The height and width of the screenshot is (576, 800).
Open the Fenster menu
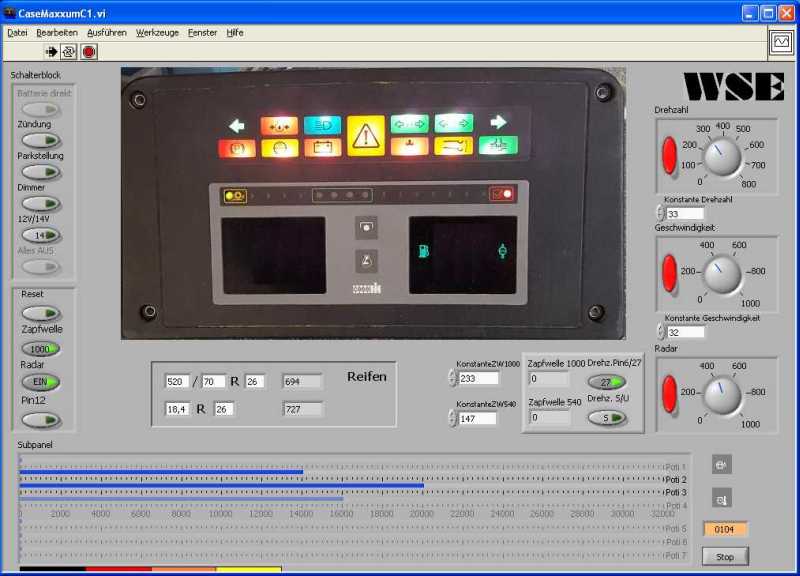tap(202, 33)
